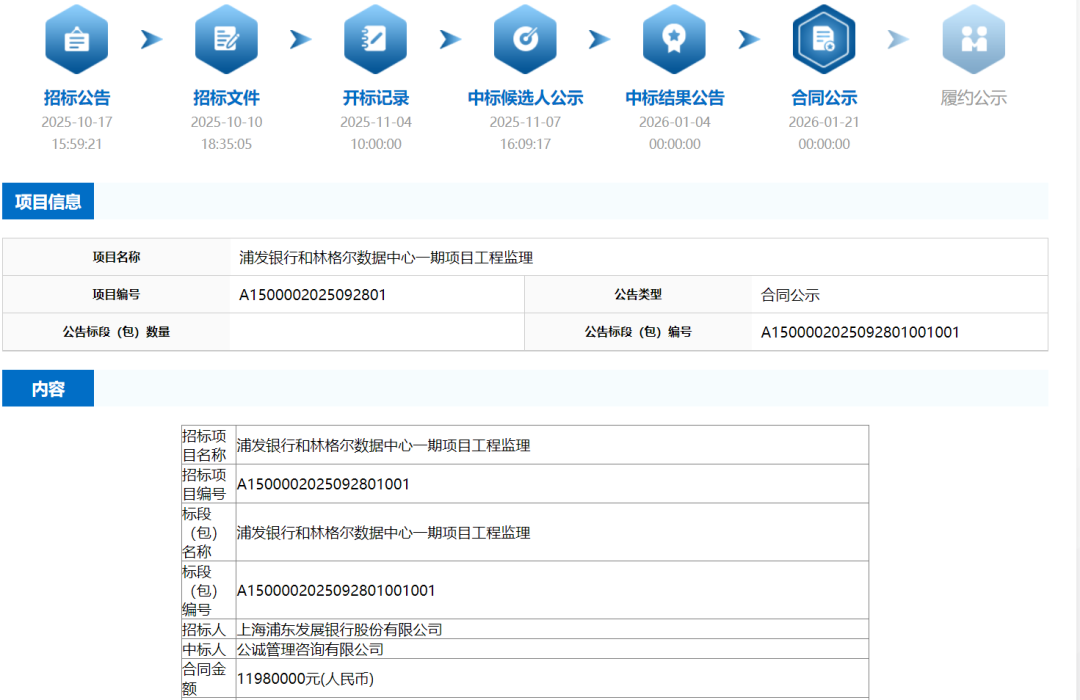Select project name value in 项目信息 table

click(x=386, y=258)
